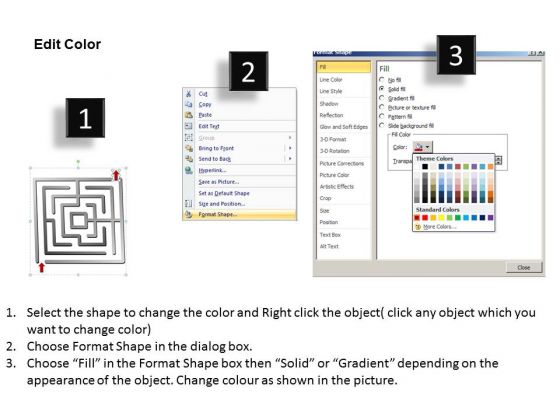This screenshot has height=420, width=560.
Task: Expand the Bring to Front submenu arrow
Action: point(290,148)
